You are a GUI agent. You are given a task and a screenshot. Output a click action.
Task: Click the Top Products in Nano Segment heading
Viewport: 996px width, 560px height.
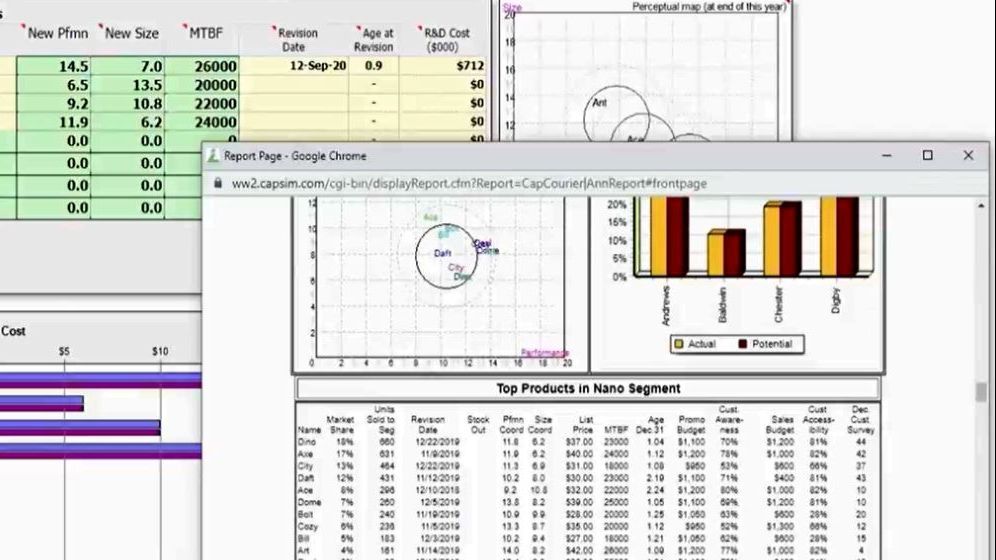[x=588, y=389]
